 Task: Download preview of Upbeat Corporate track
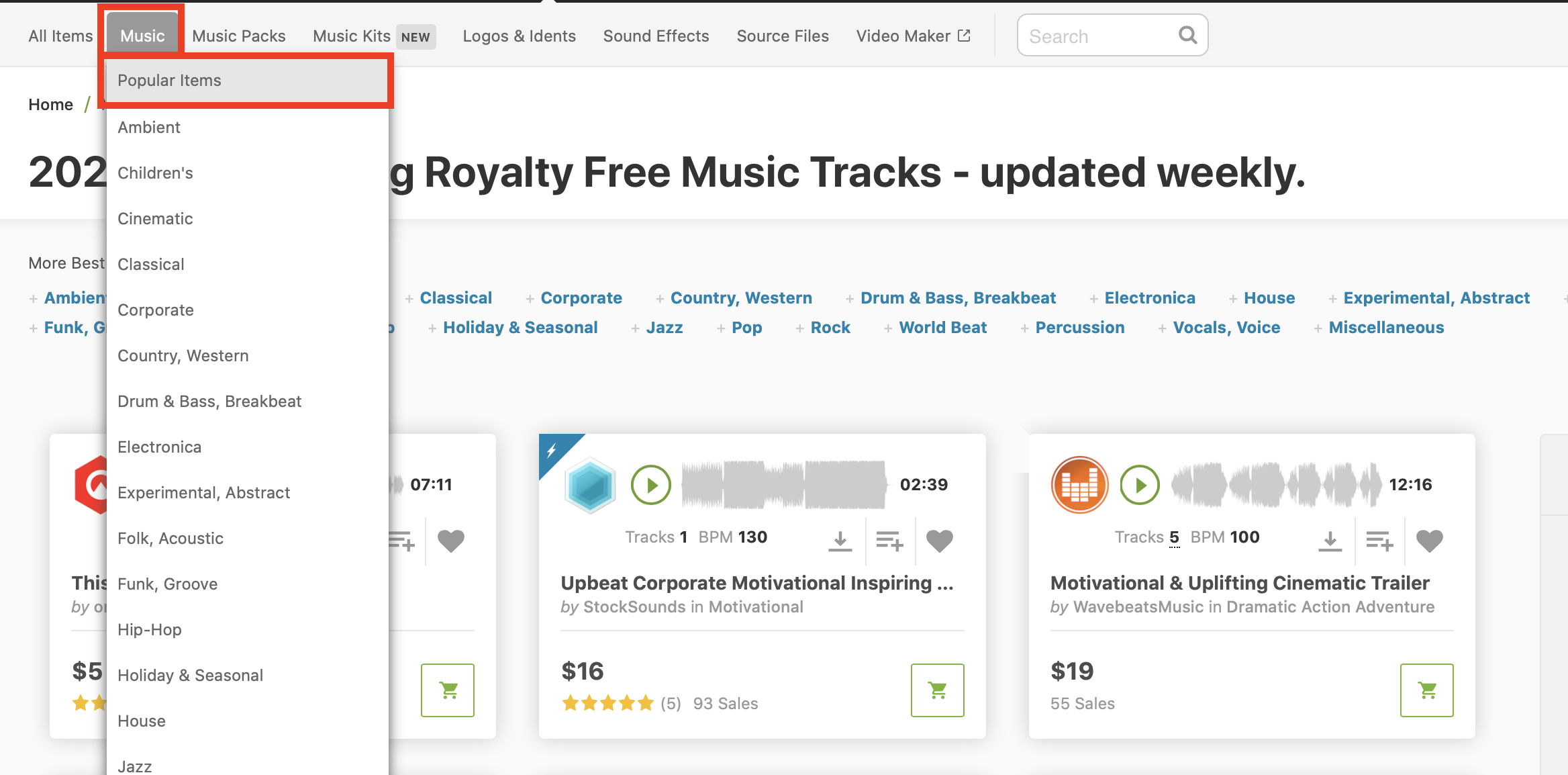pos(840,540)
